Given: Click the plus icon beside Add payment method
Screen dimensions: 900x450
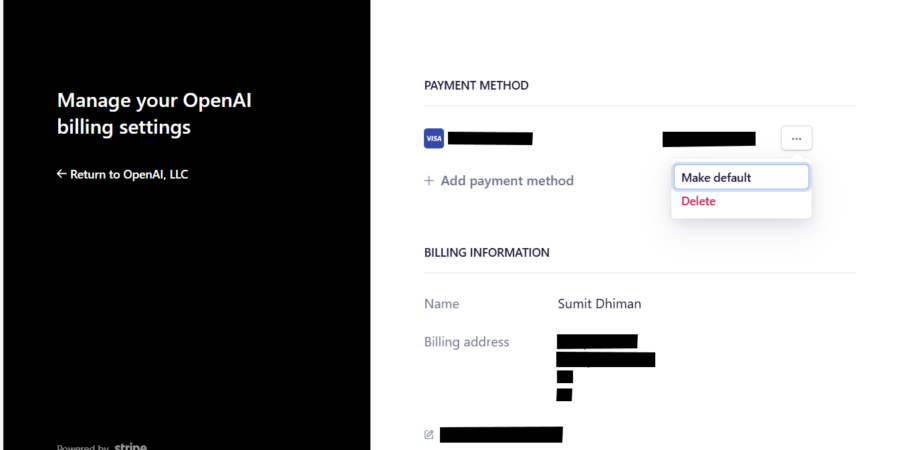Looking at the screenshot, I should (x=428, y=181).
